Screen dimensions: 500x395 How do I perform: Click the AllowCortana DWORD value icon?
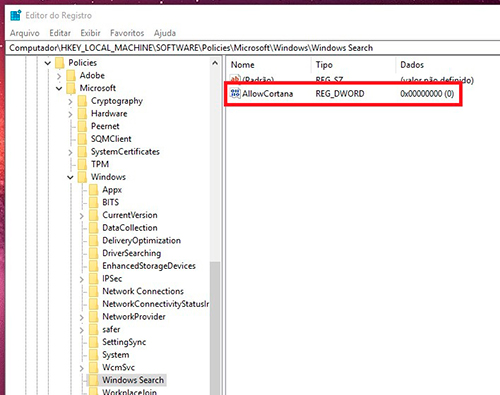pos(235,93)
